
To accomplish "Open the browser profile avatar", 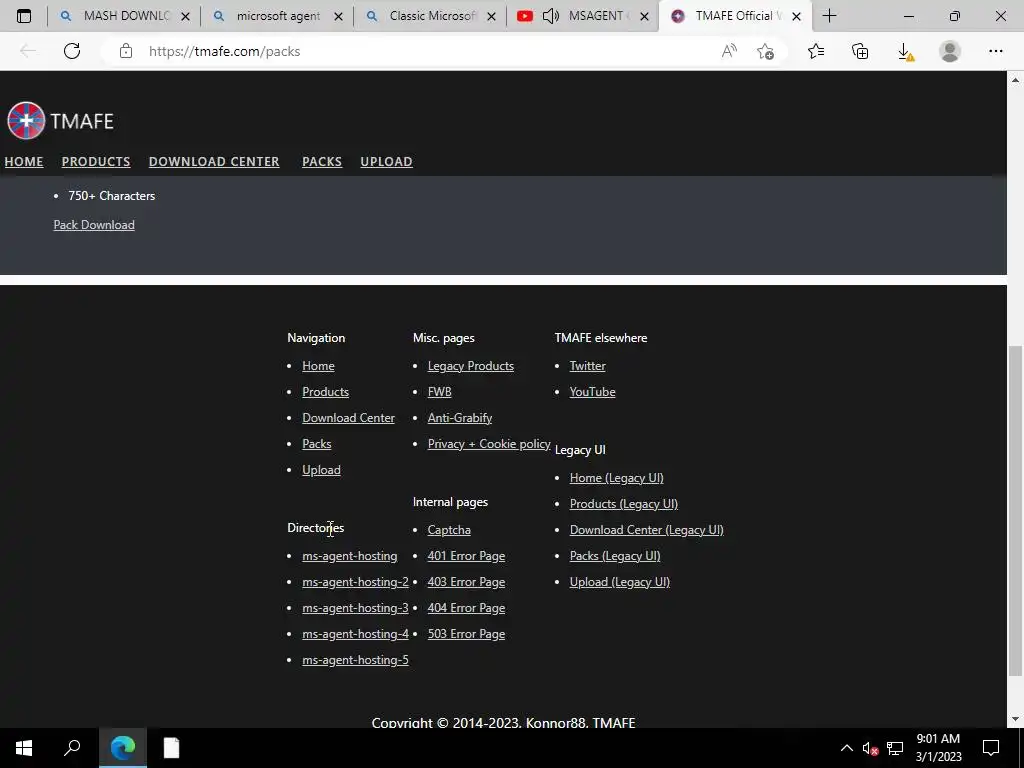I will coord(950,51).
